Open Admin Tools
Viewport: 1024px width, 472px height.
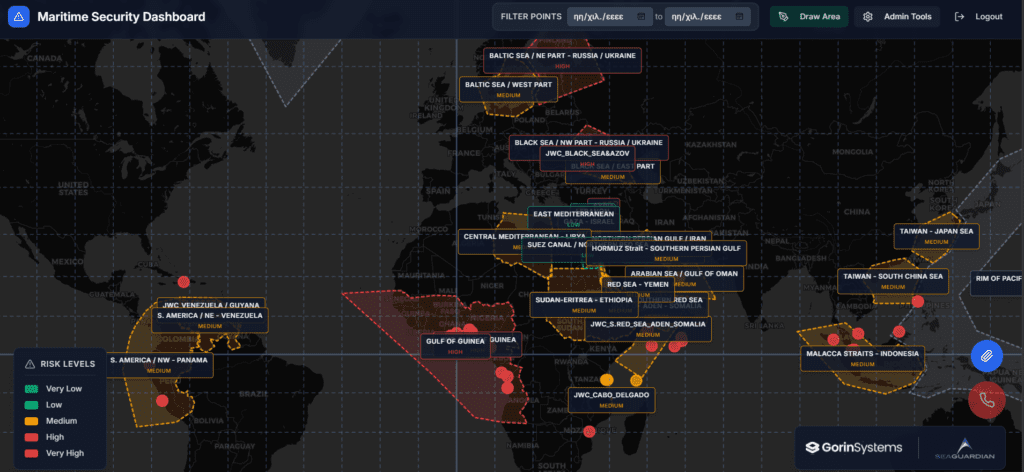(897, 17)
